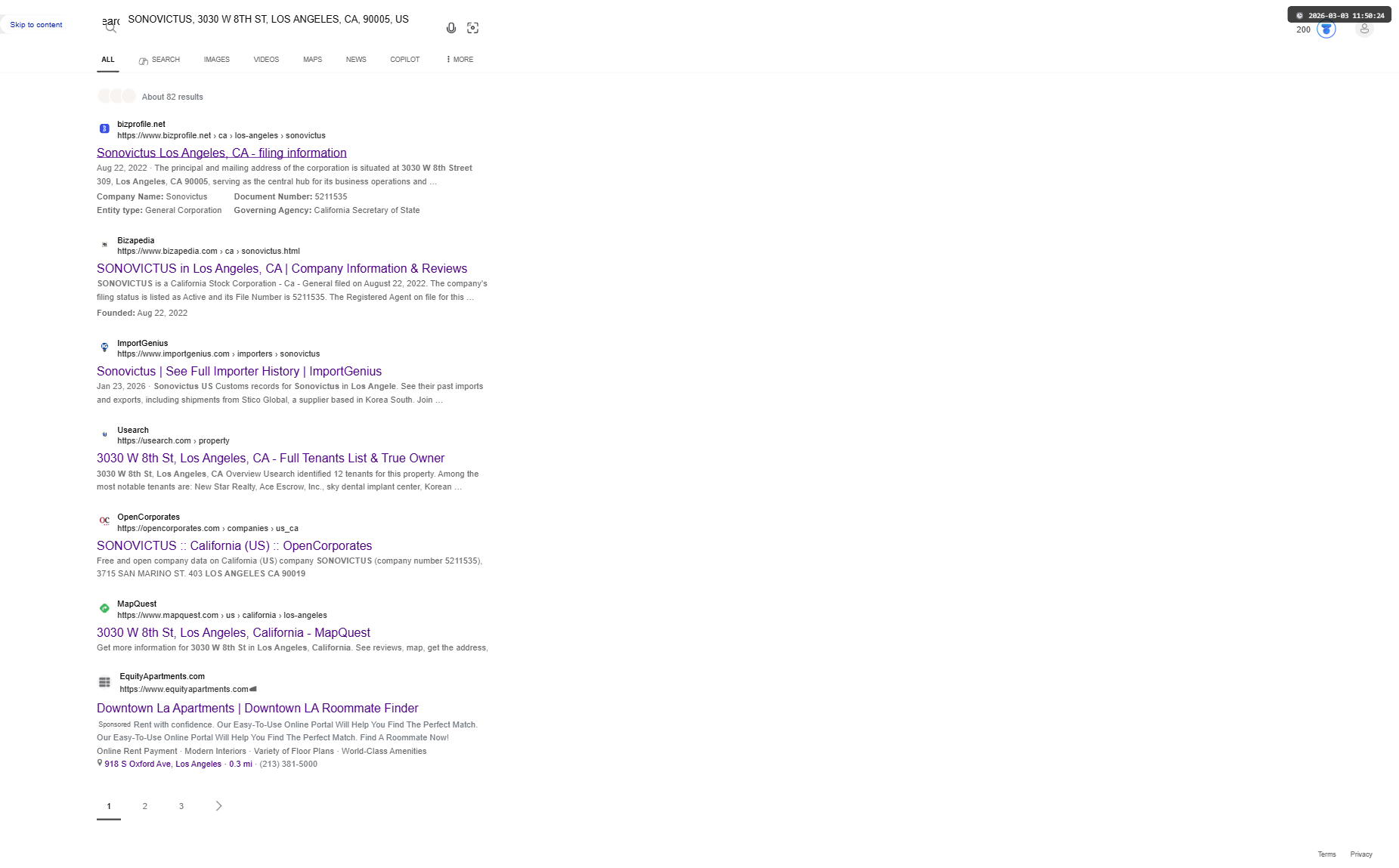Click the Company Name: Sonovictus text
The width and height of the screenshot is (1399, 868).
pyautogui.click(x=152, y=197)
